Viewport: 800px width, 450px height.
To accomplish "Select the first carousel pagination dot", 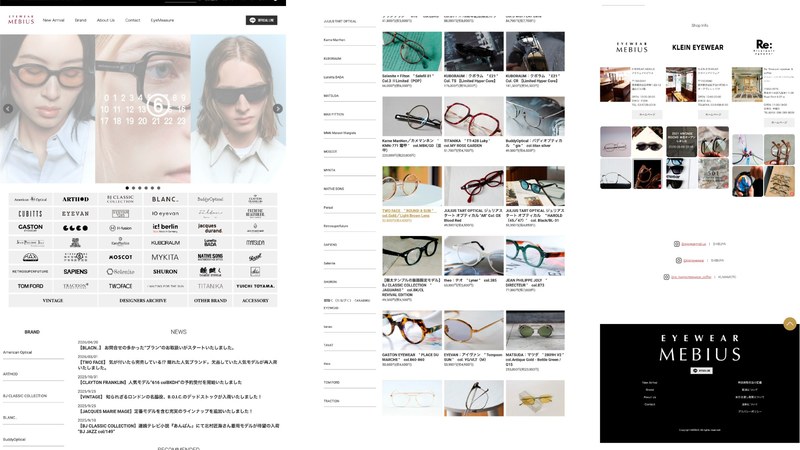I will 127,188.
